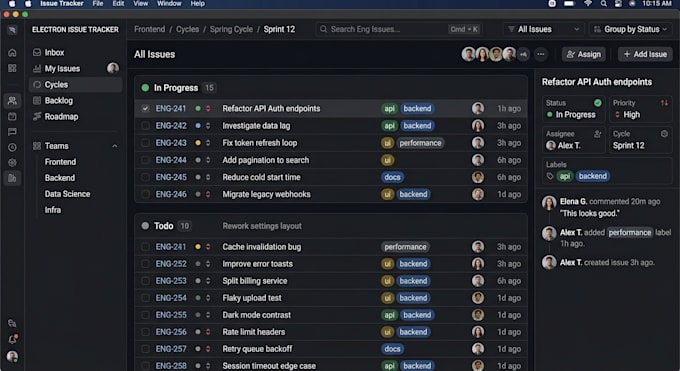680x371 pixels.
Task: Collapse the In Progress group header
Action: 330,88
